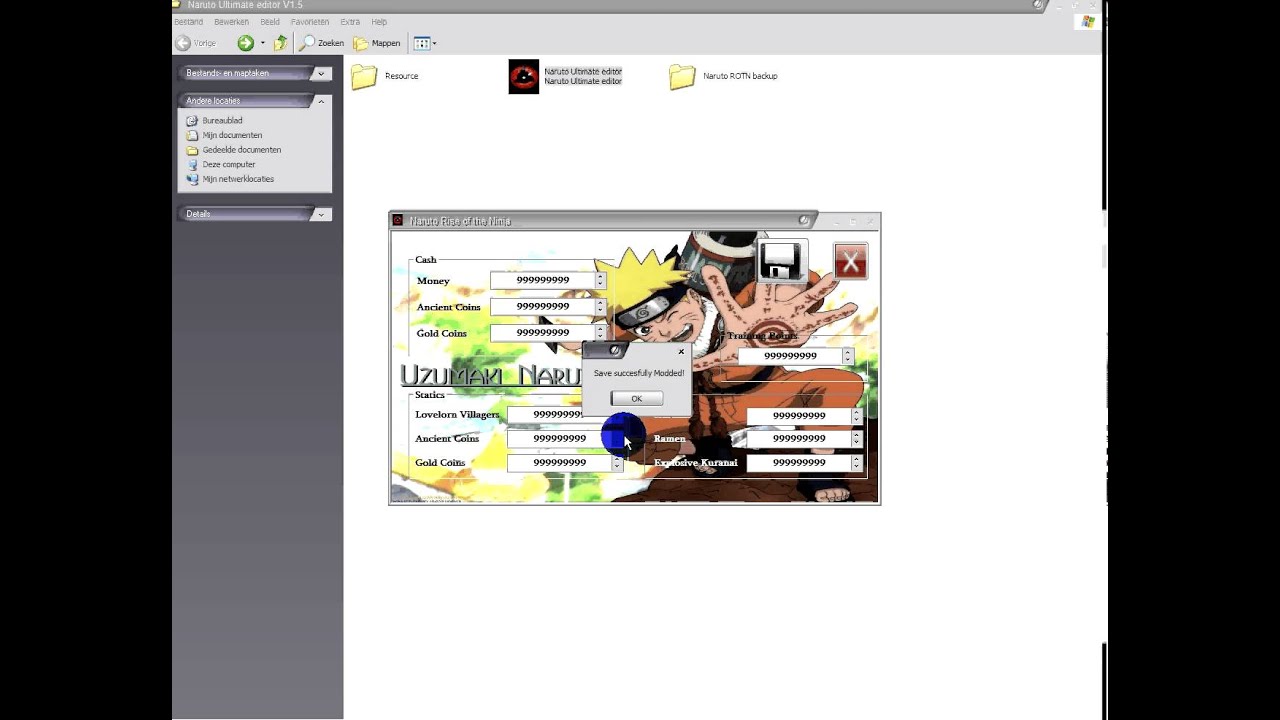Close the Save succesfully Modded dialog

(x=681, y=351)
